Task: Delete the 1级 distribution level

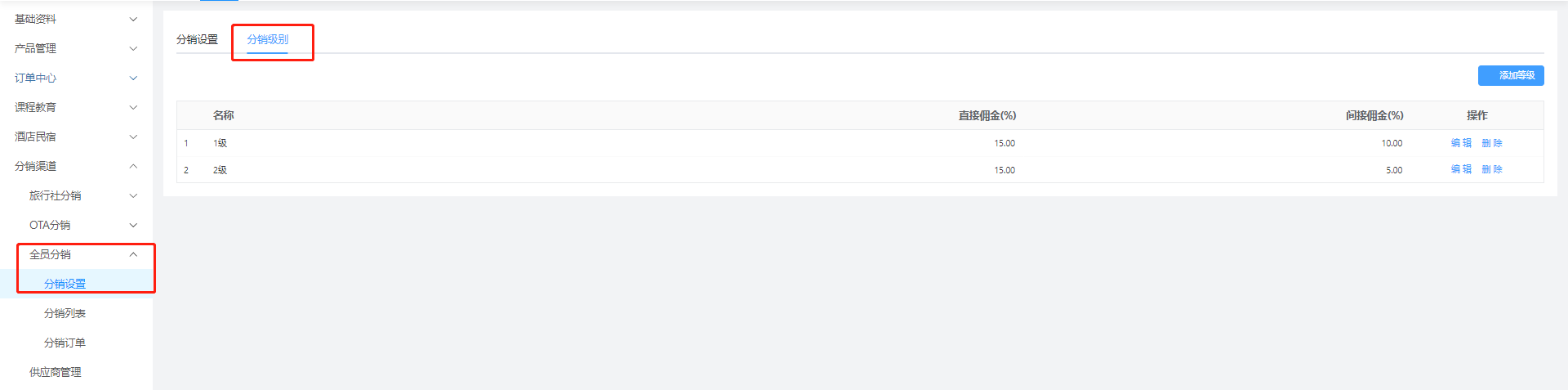Action: point(1491,143)
